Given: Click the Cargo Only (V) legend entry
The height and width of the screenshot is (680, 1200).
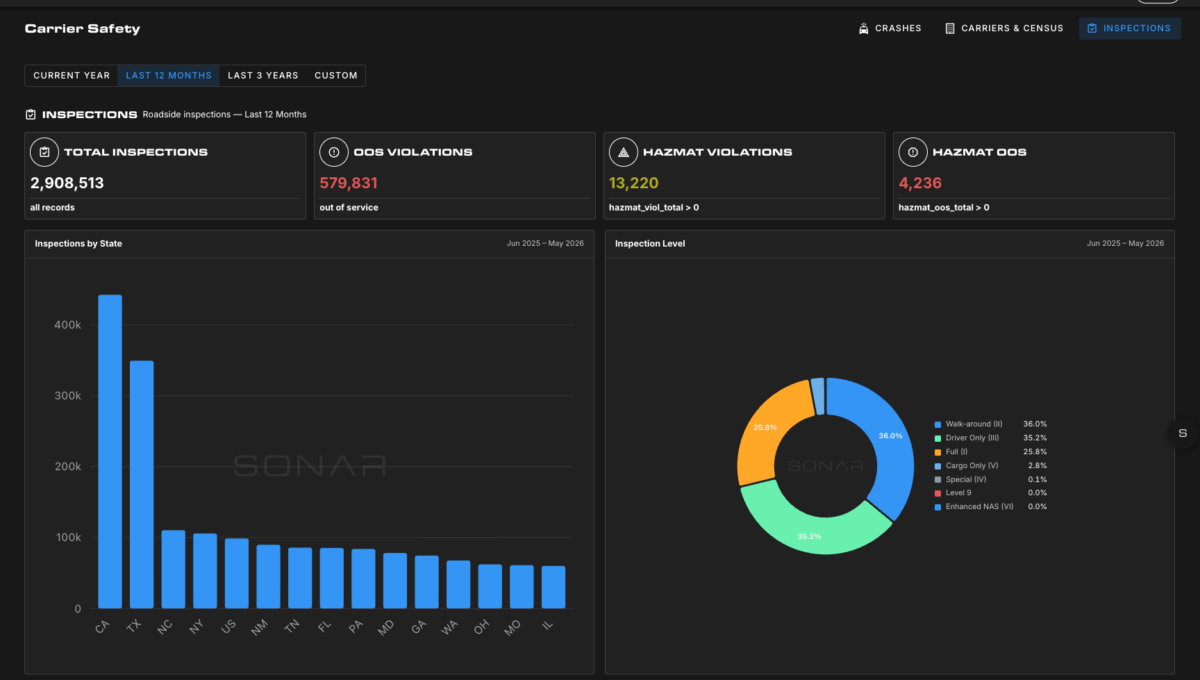Looking at the screenshot, I should click(990, 466).
